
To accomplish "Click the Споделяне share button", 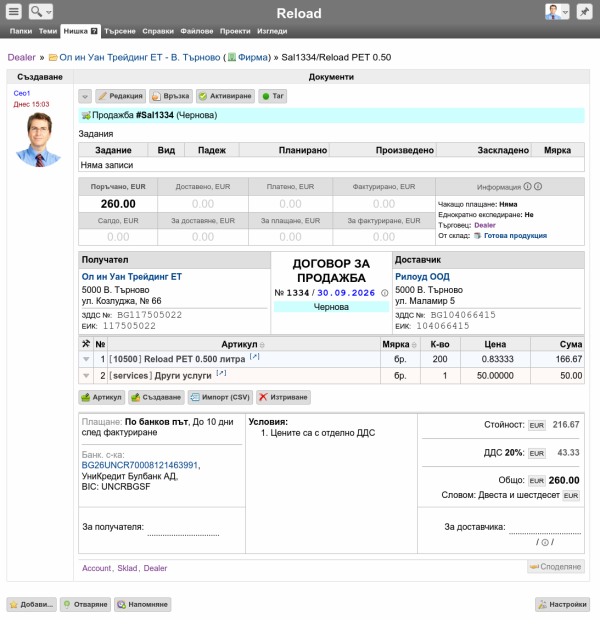I will point(556,567).
